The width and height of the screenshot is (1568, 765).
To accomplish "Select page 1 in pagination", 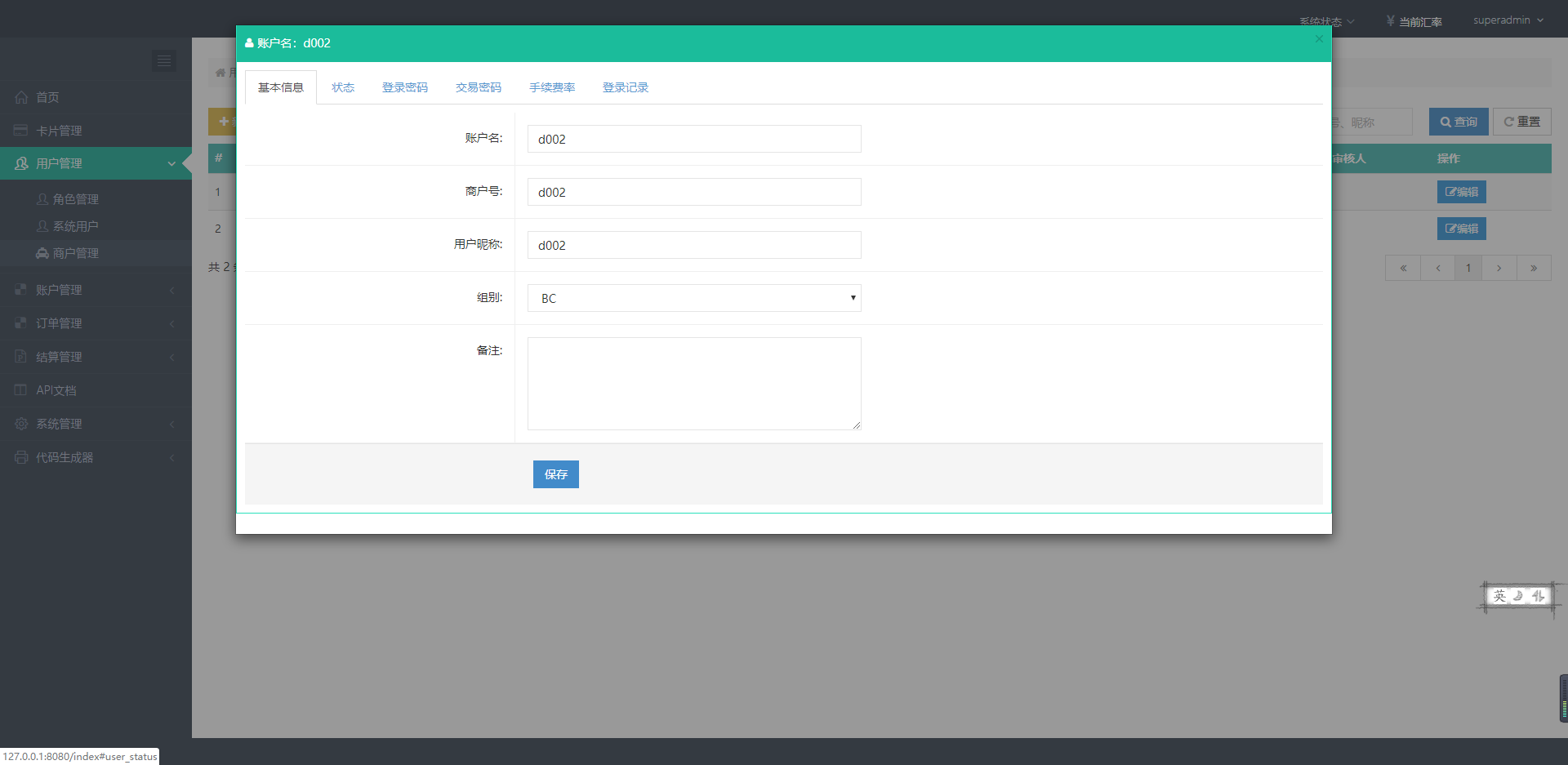I will 1468,268.
